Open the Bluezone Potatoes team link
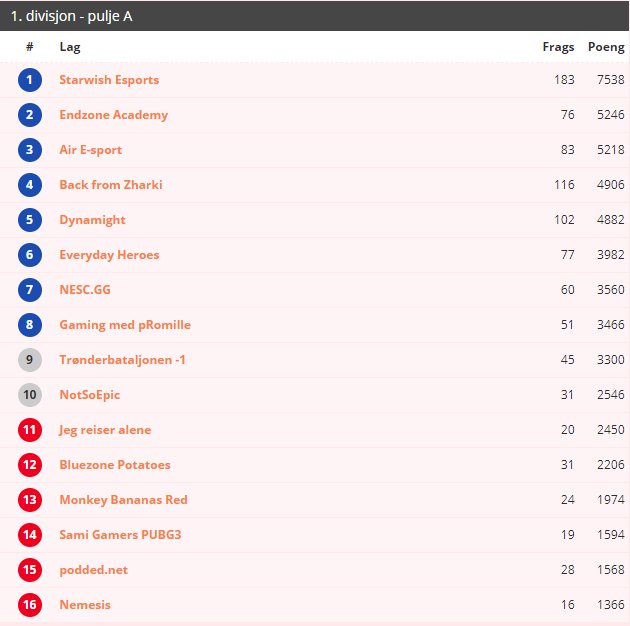This screenshot has width=630, height=626. pos(115,465)
